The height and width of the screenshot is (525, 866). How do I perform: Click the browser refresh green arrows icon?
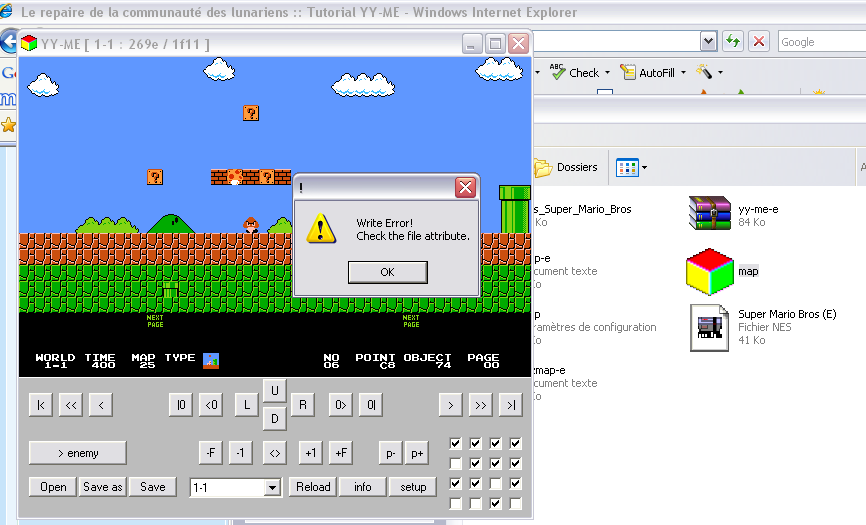coord(732,41)
